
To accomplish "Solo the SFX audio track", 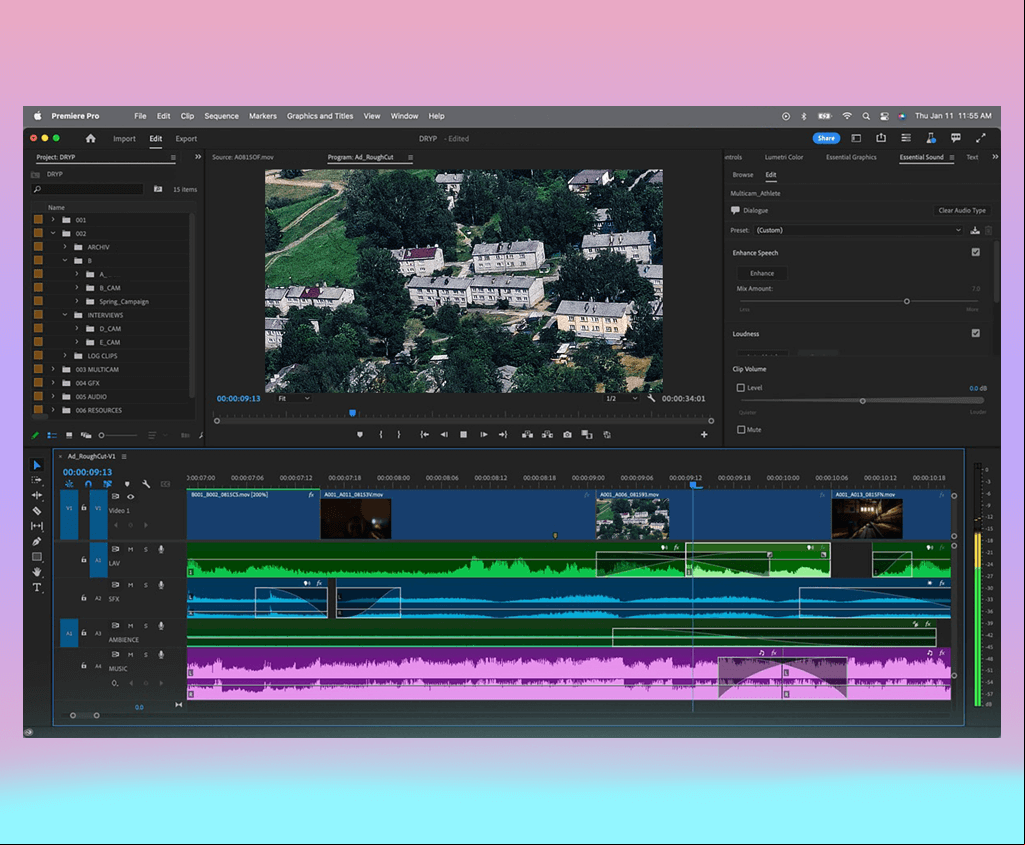I will coord(146,585).
